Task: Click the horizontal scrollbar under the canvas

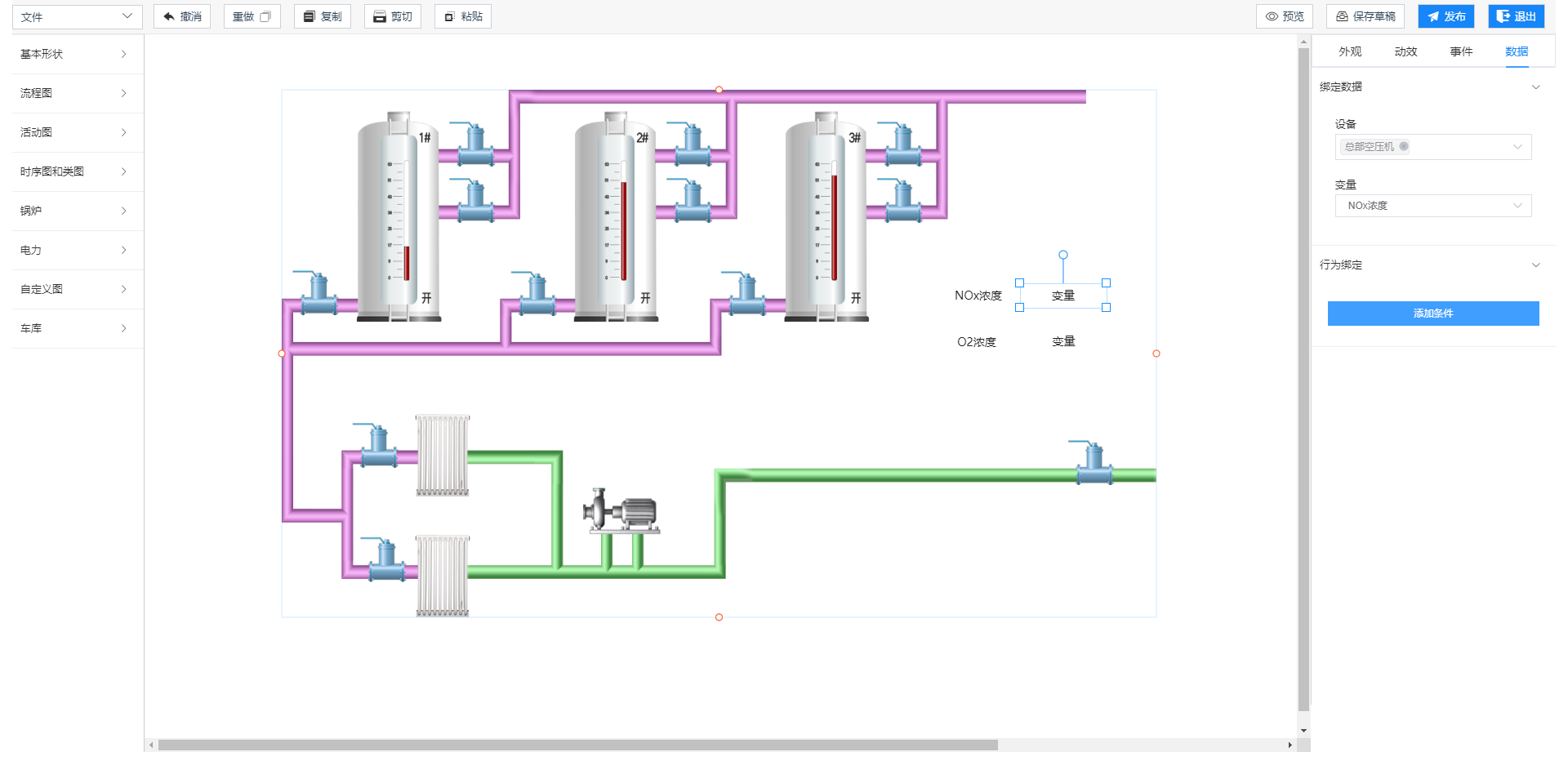Action: pyautogui.click(x=577, y=745)
